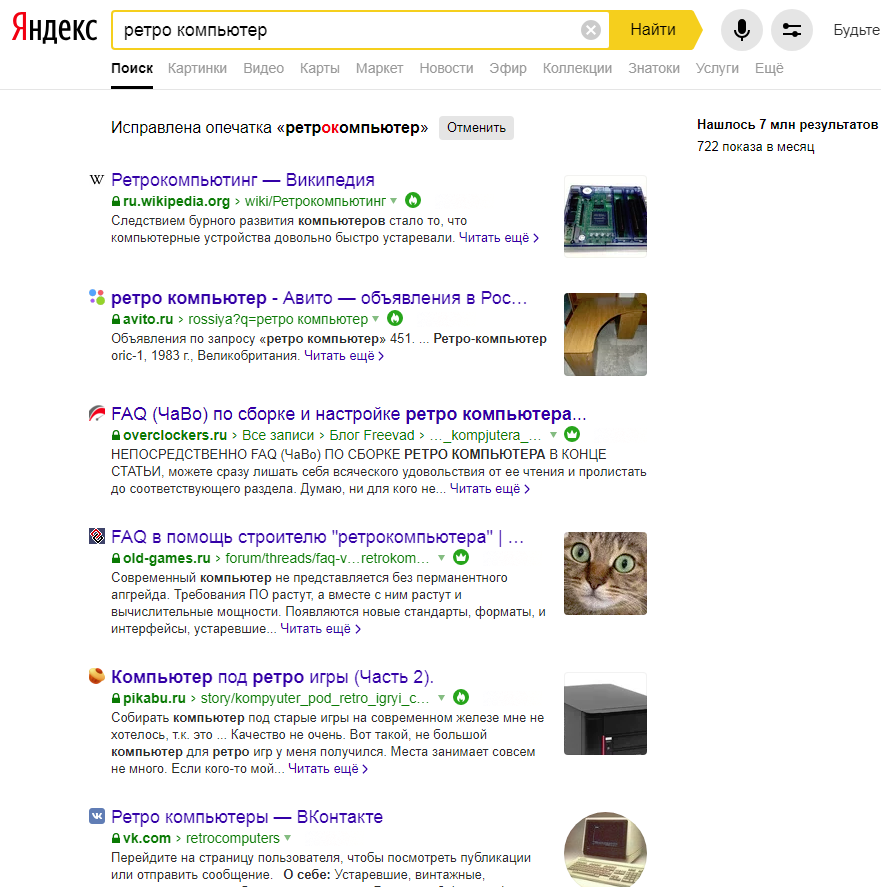This screenshot has height=887, width=881.
Task: Click the lock icon before avito.ru
Action: coord(116,319)
